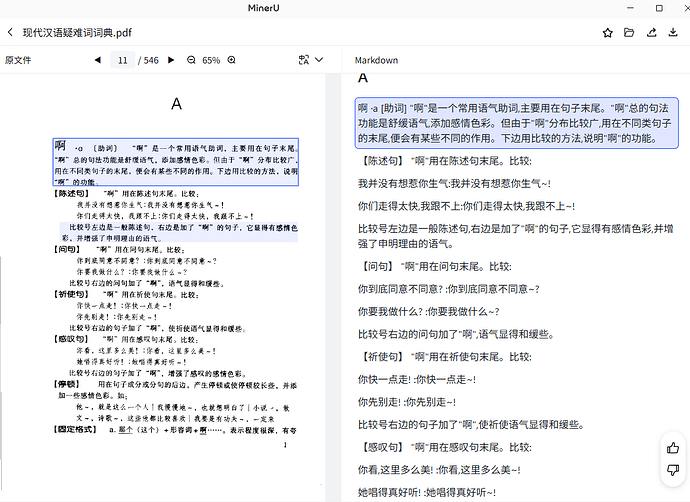Click the translate icon in toolbar

[x=305, y=60]
